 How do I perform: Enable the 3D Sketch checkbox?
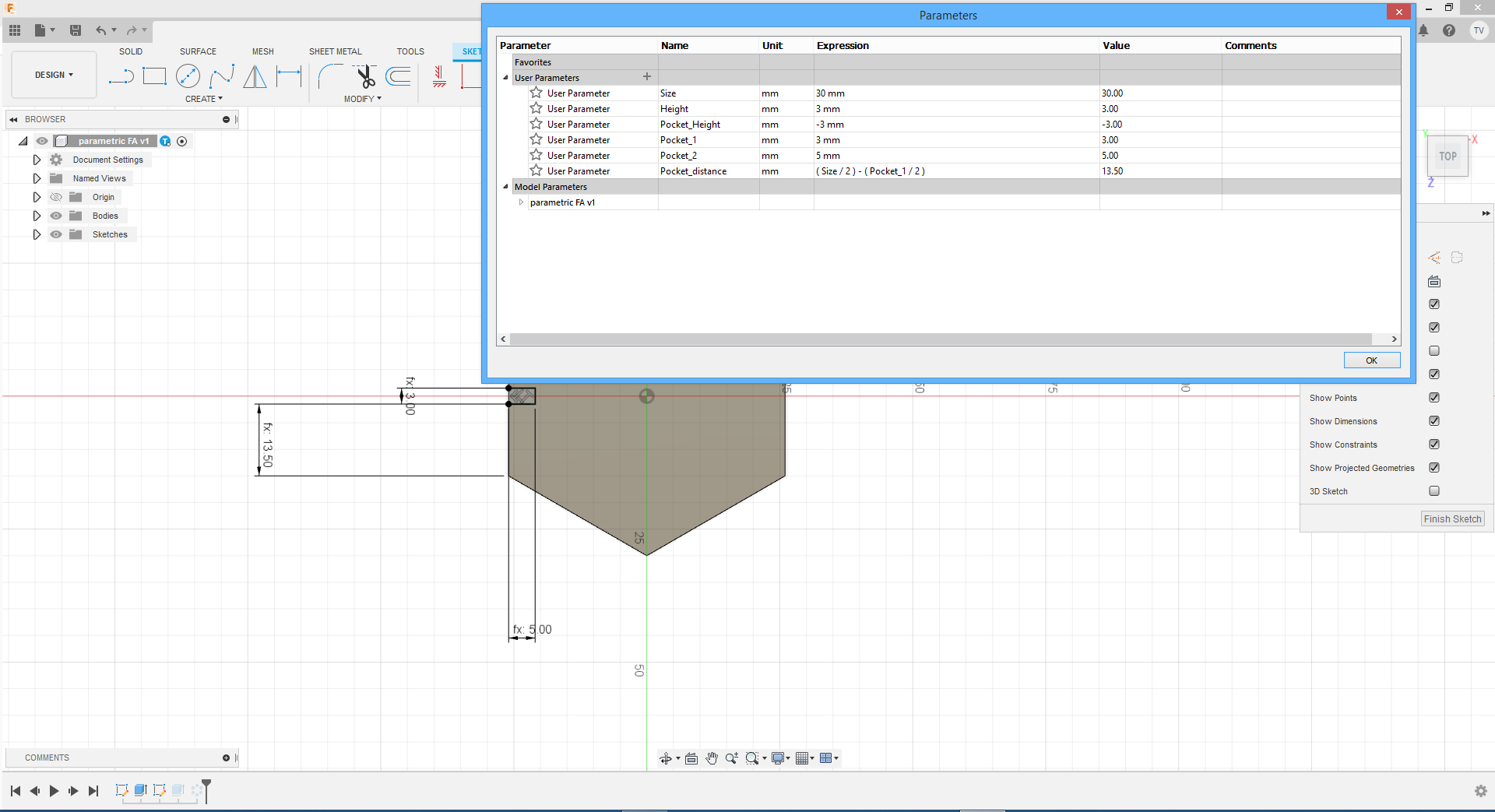point(1434,491)
